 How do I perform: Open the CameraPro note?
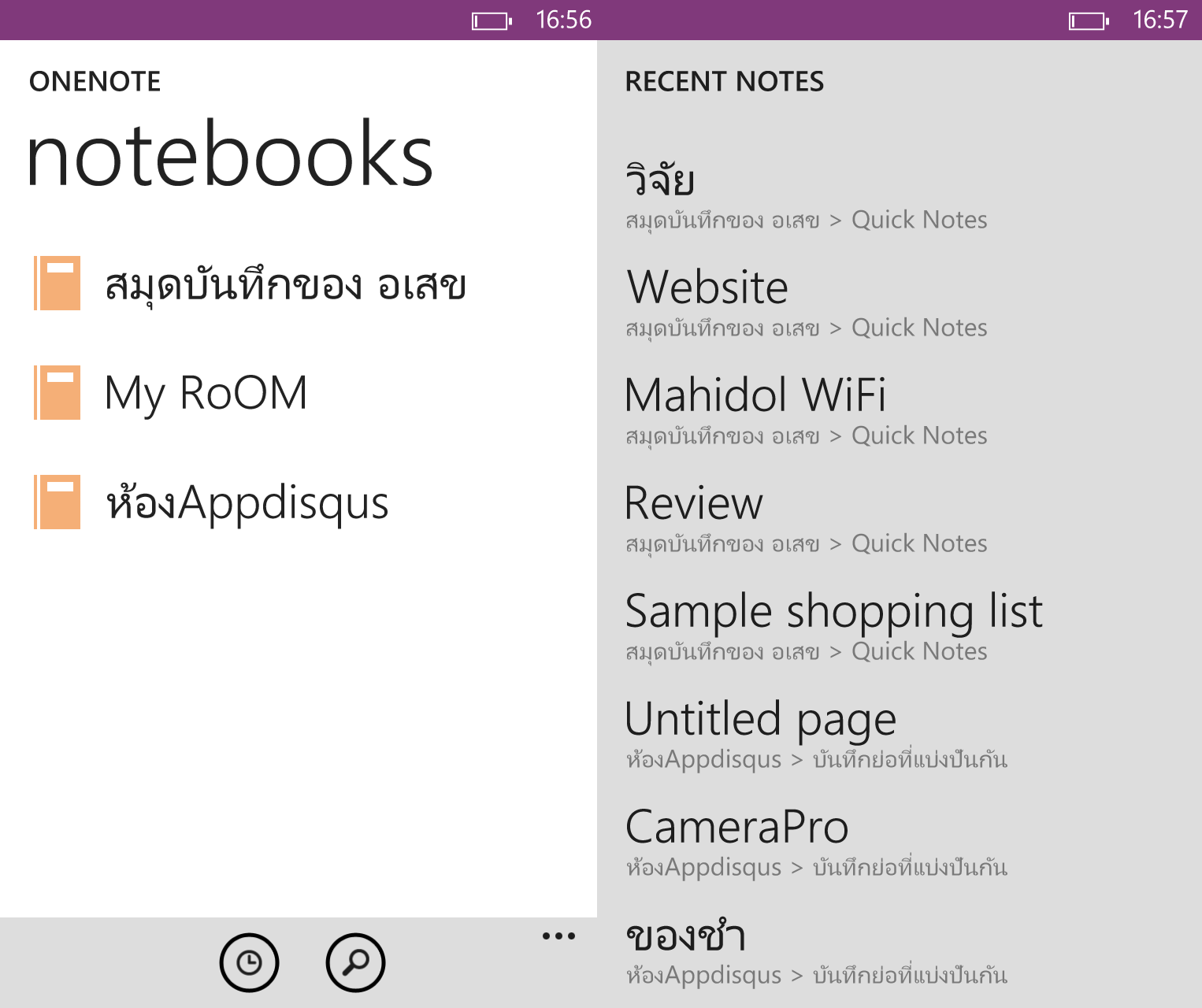pos(737,827)
